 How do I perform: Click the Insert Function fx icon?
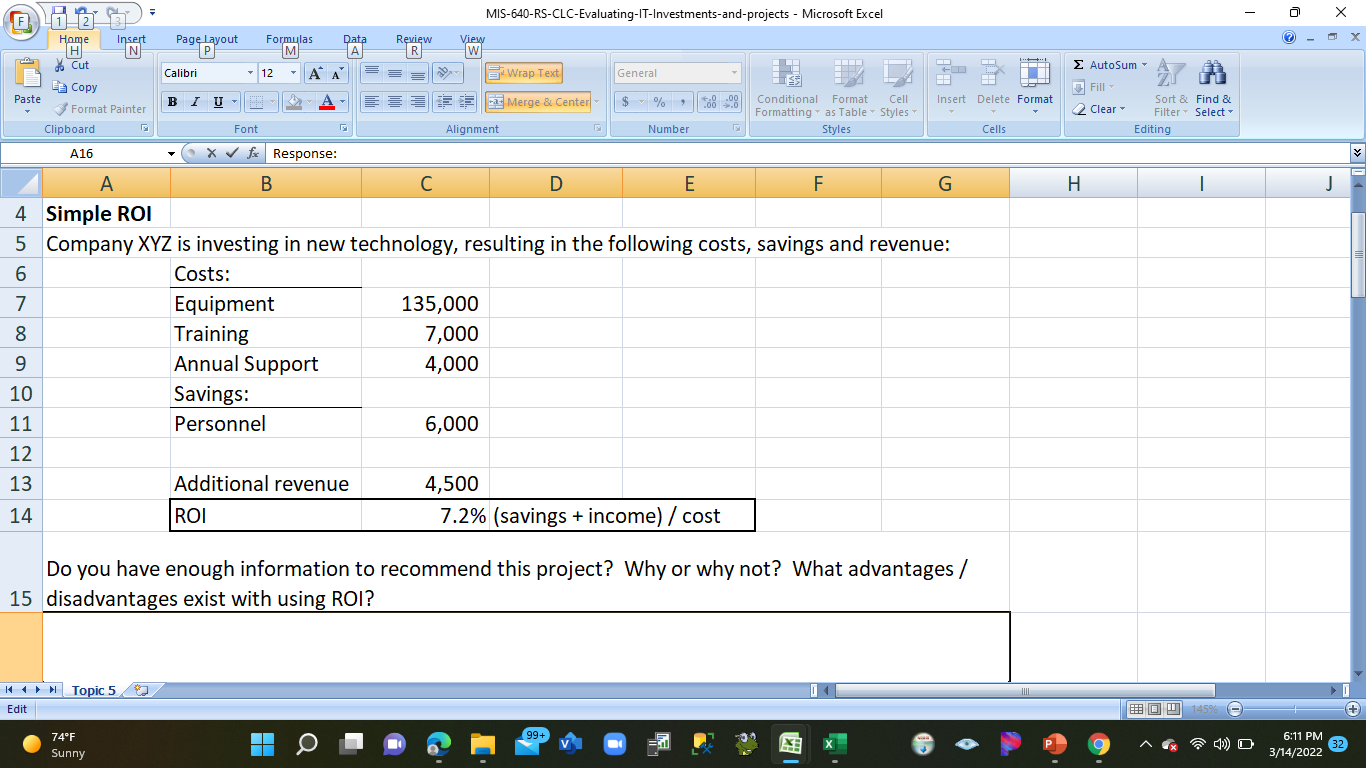(254, 154)
